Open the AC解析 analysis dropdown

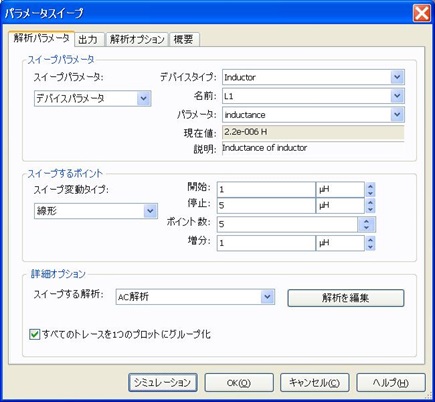point(195,297)
